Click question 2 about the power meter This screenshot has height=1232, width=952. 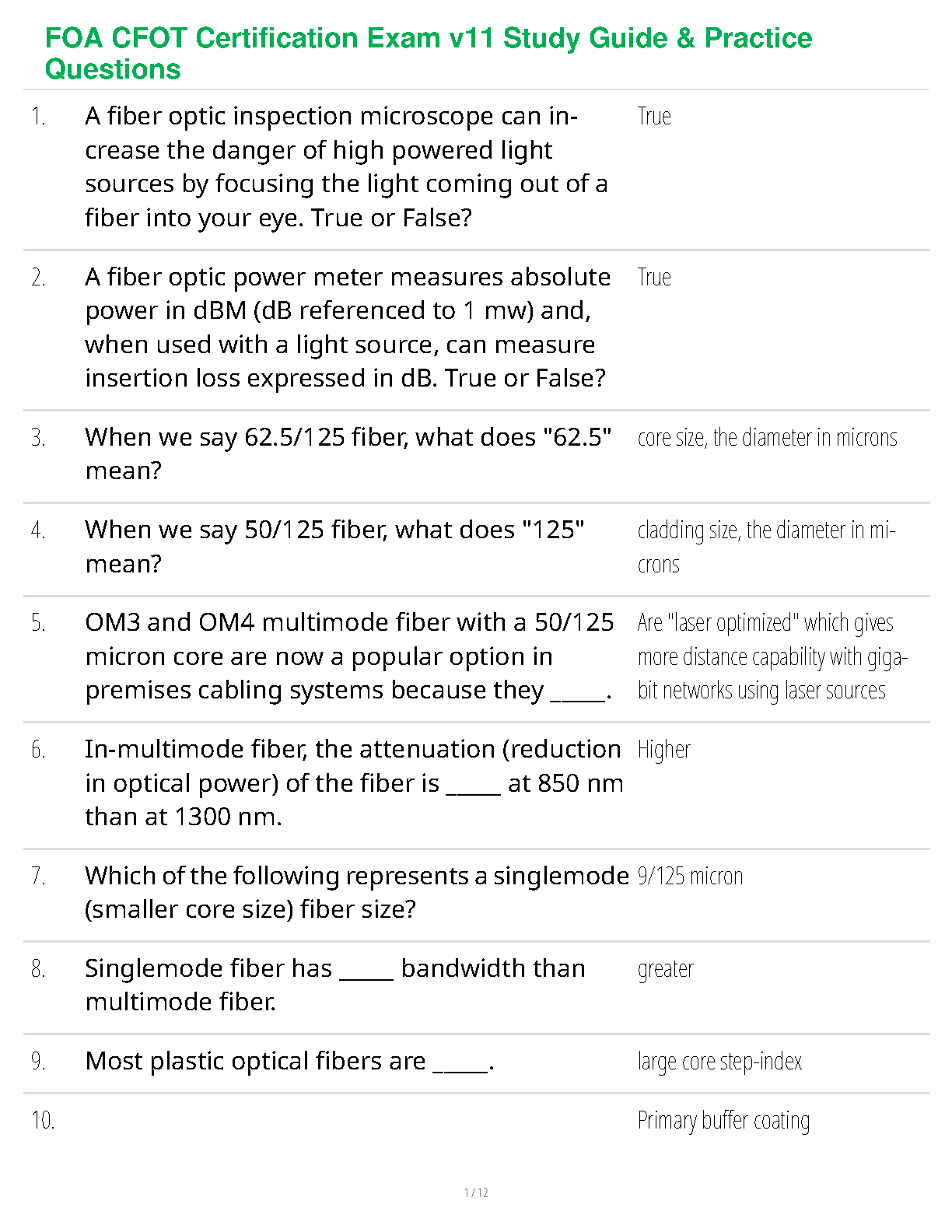pos(348,327)
